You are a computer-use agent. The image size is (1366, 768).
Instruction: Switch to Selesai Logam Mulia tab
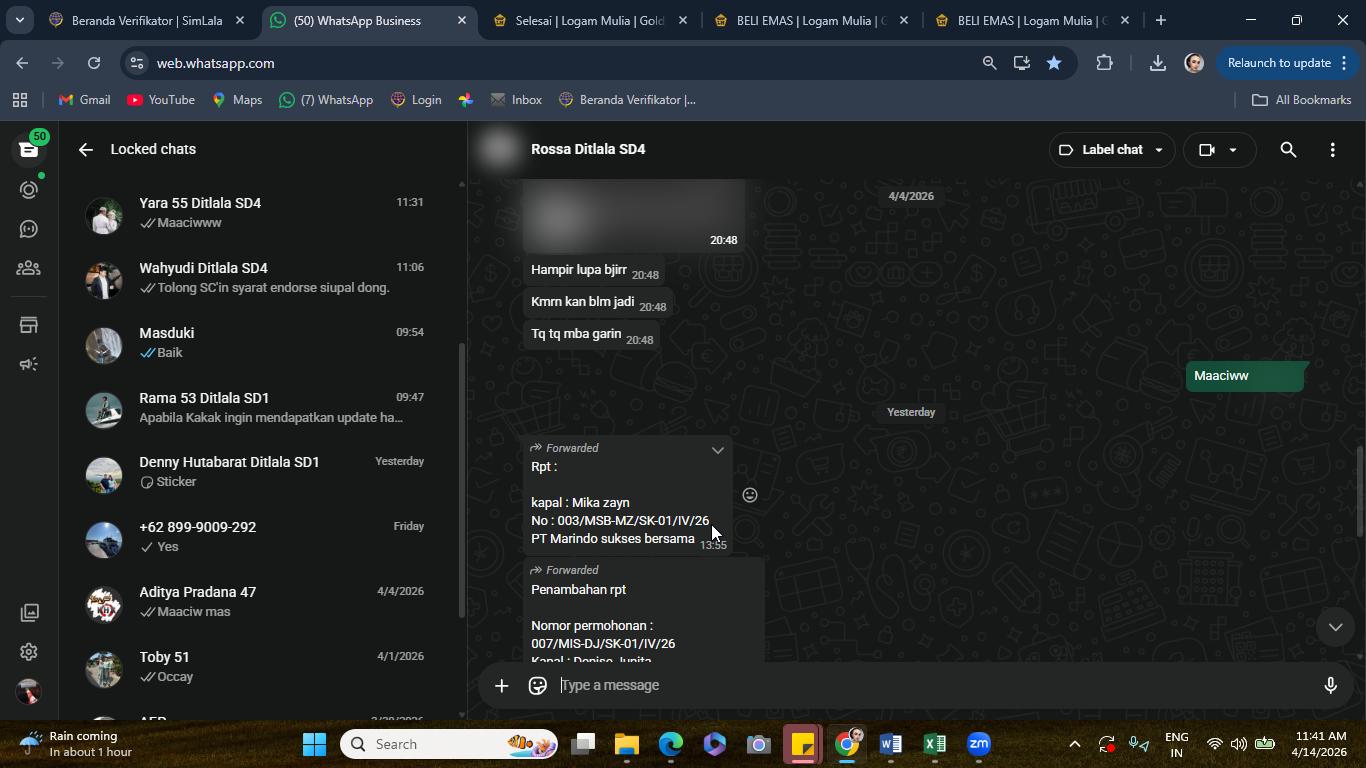[x=589, y=20]
